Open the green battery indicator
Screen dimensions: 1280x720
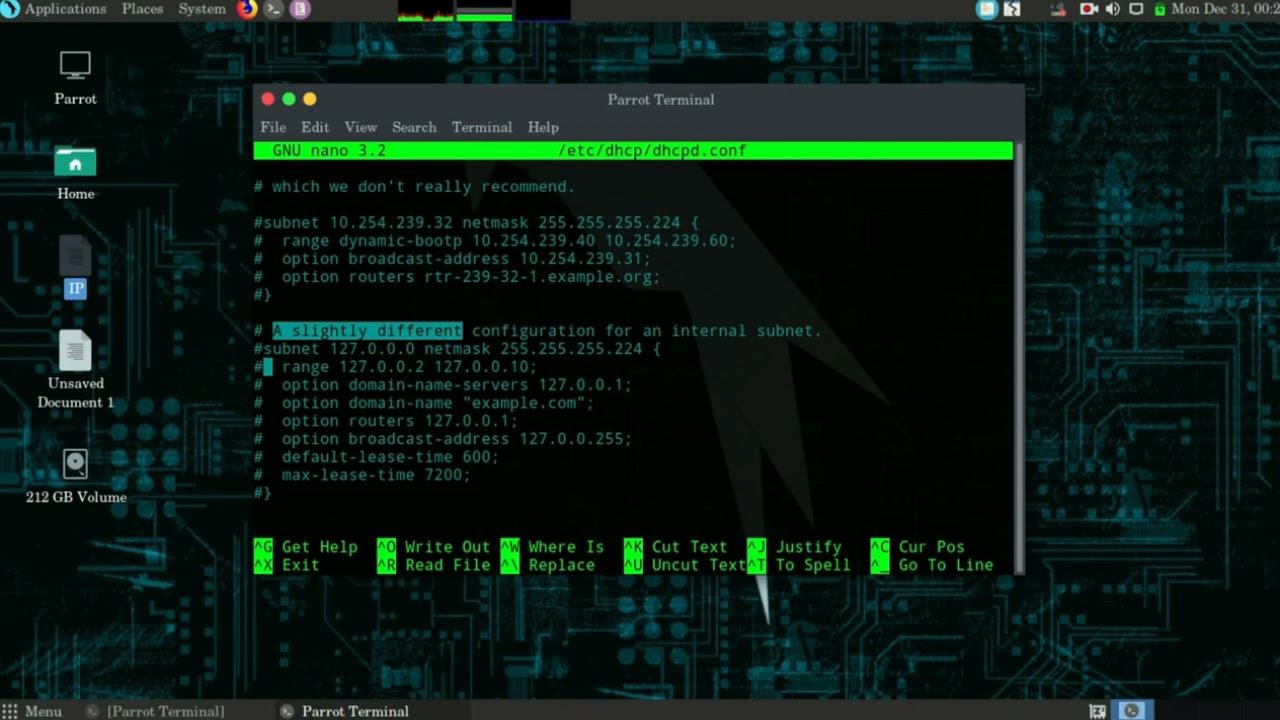pyautogui.click(x=1160, y=9)
